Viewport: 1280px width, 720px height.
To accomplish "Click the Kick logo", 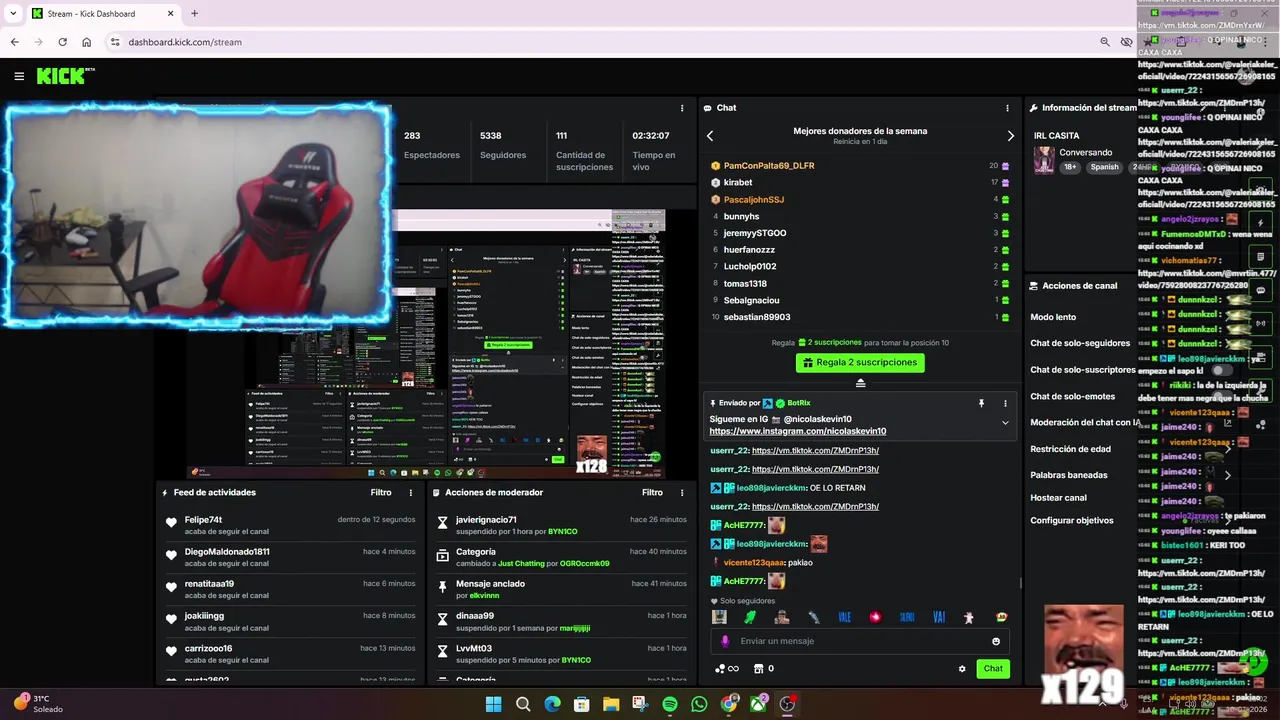I will tap(65, 76).
